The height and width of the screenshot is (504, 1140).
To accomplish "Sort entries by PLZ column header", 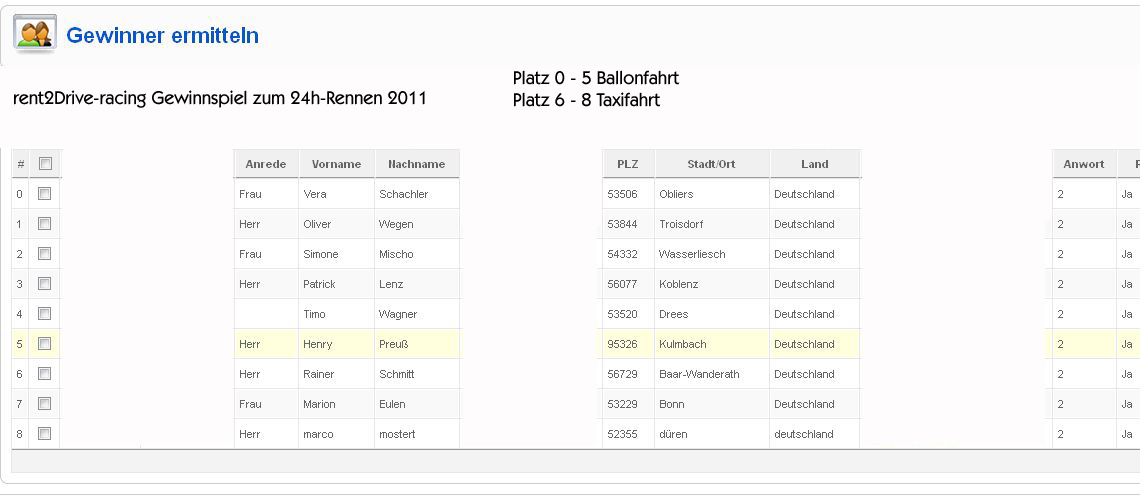I will pyautogui.click(x=628, y=164).
